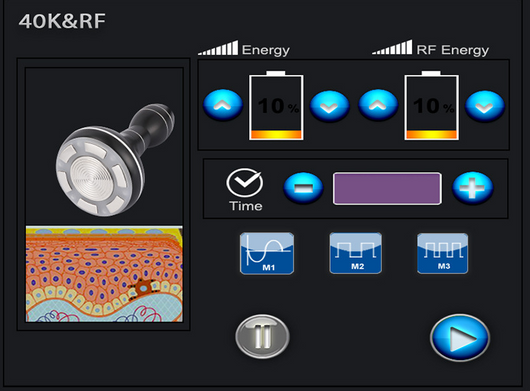Click the plus button to add Time

pyautogui.click(x=473, y=188)
